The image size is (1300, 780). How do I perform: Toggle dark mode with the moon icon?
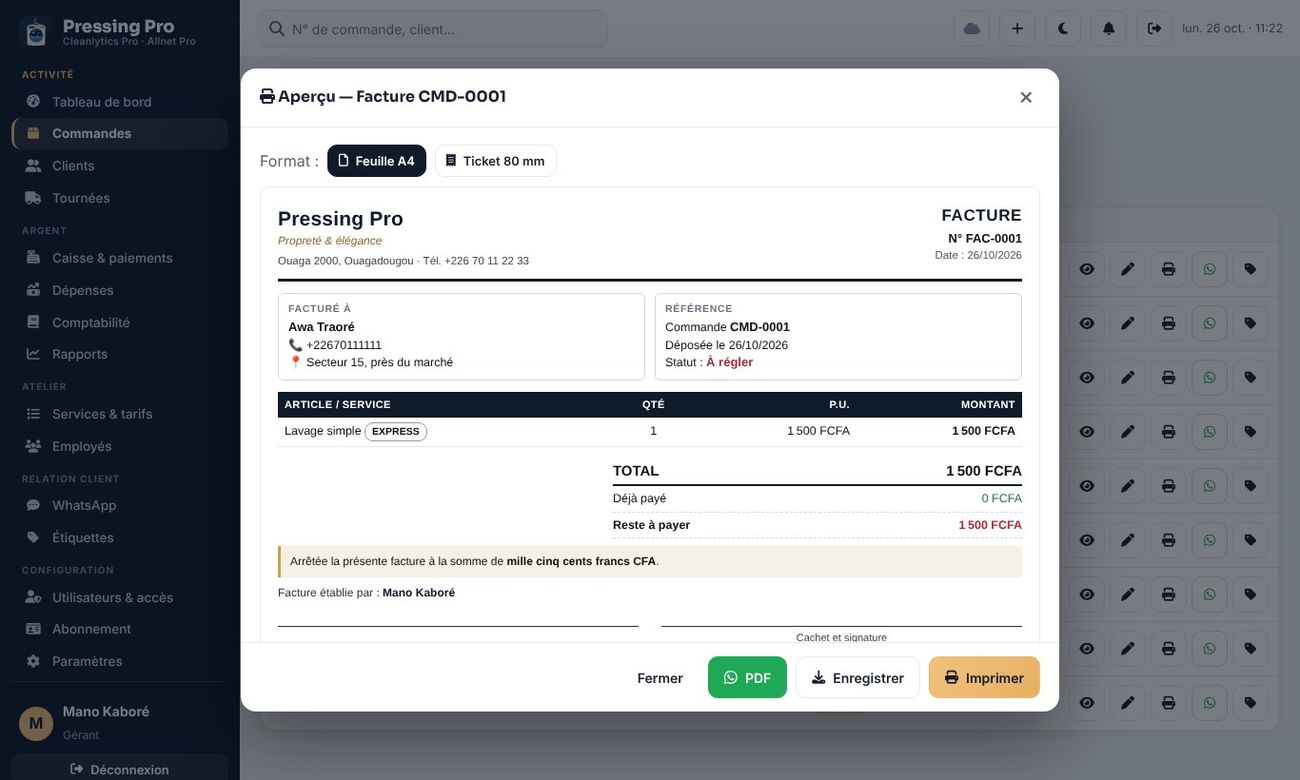(x=1063, y=28)
